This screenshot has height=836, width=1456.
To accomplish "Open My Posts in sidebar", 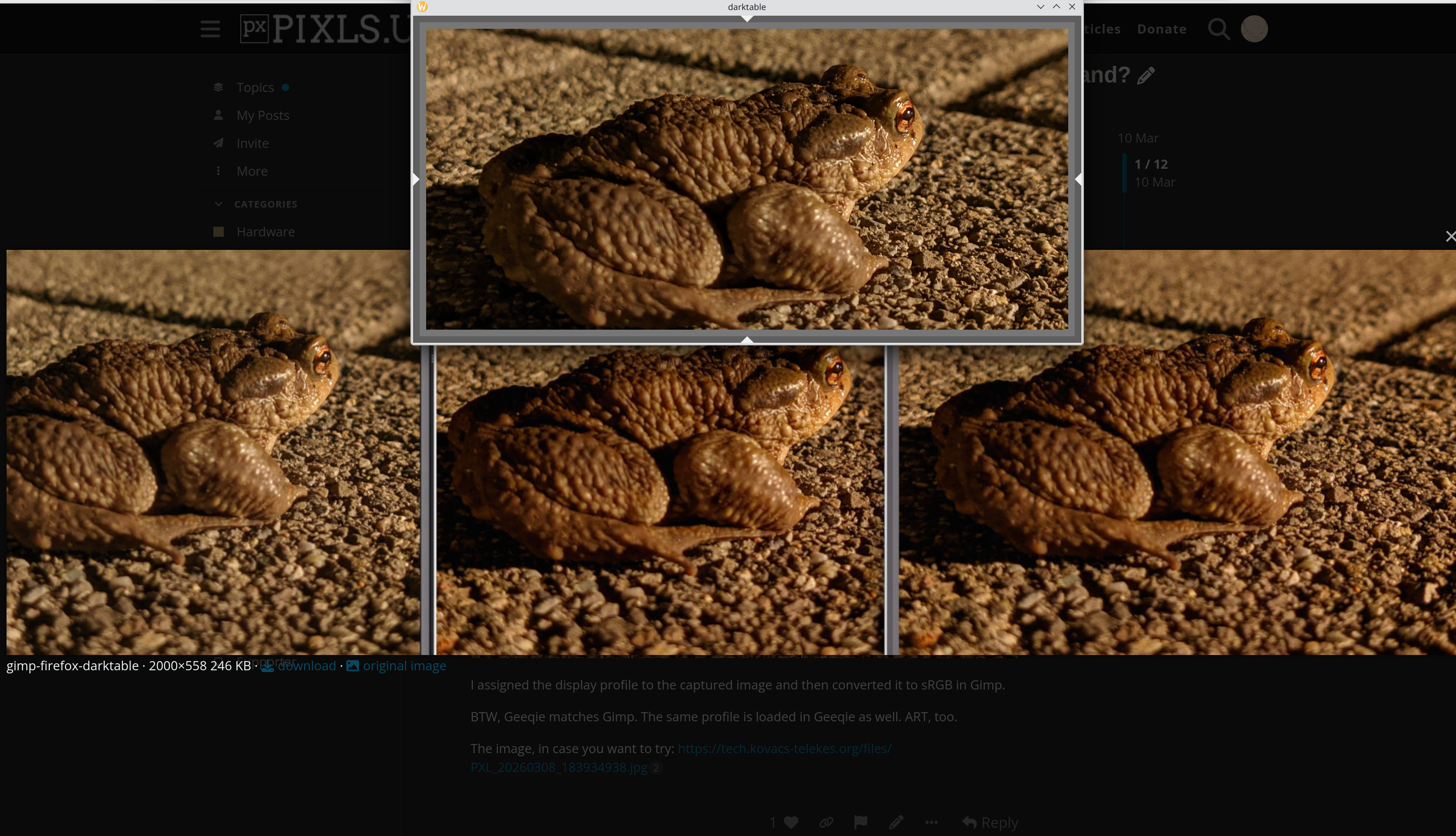I will [263, 116].
